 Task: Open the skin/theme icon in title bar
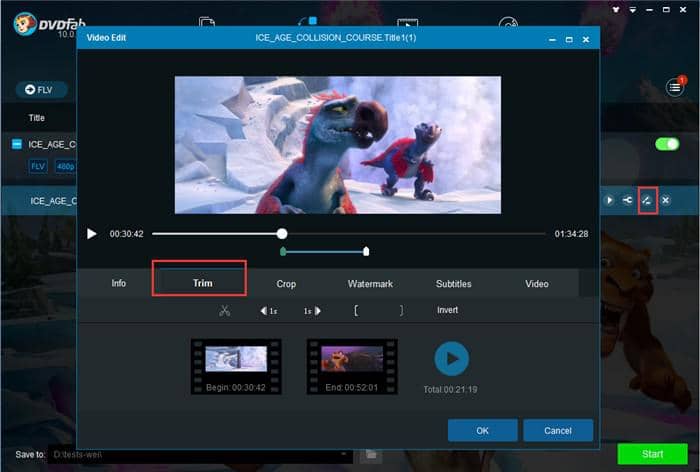(616, 9)
